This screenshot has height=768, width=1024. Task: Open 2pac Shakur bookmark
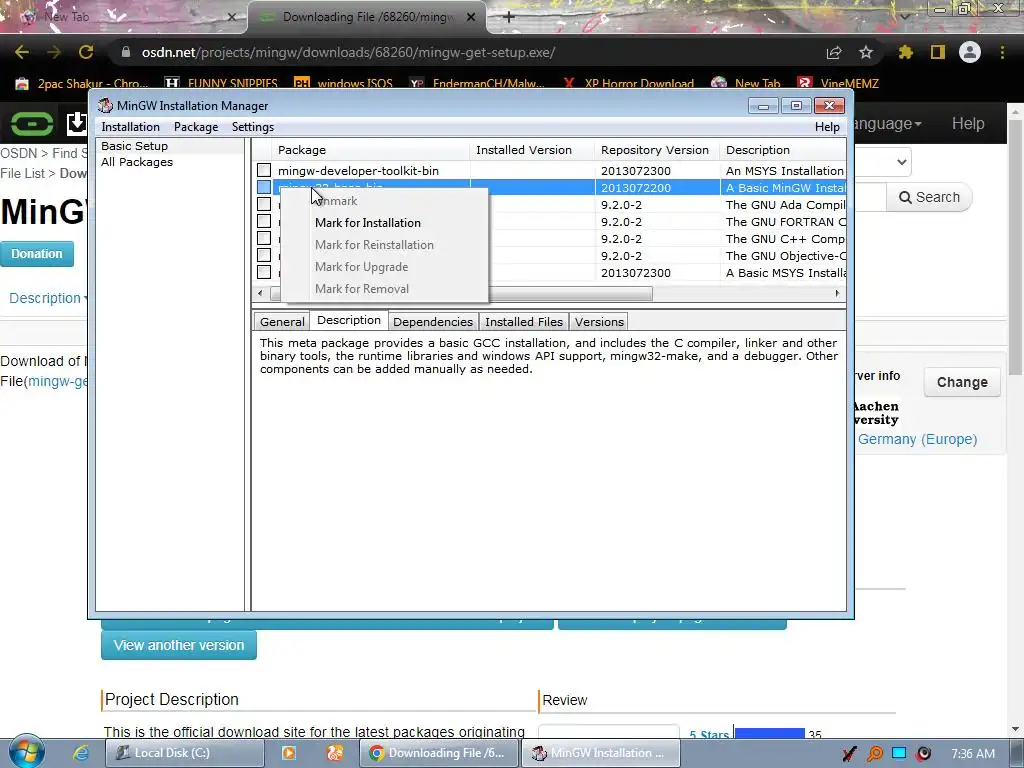coord(82,84)
